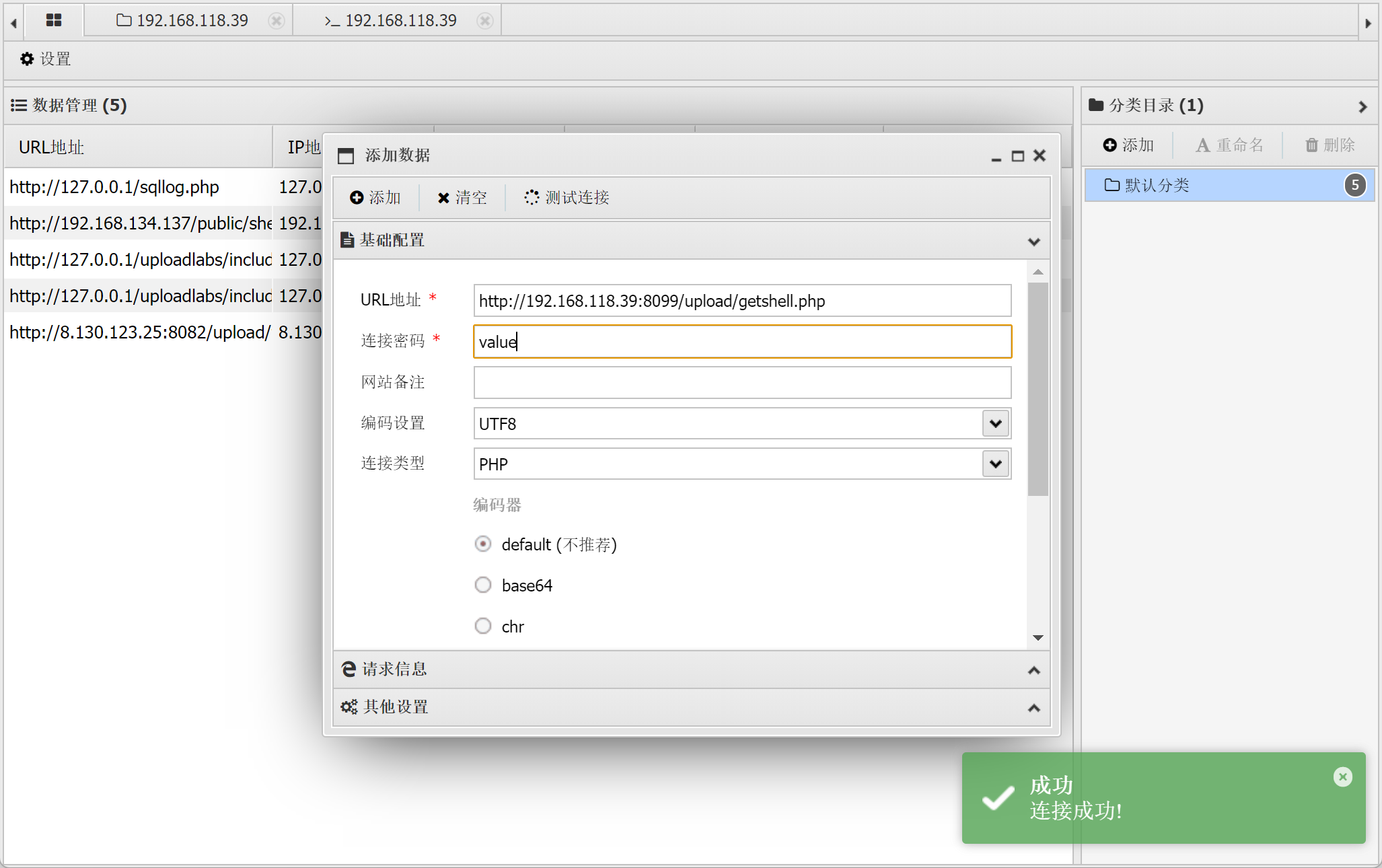Click the delete trash icon in category panel
The height and width of the screenshot is (868, 1382).
coord(1311,145)
